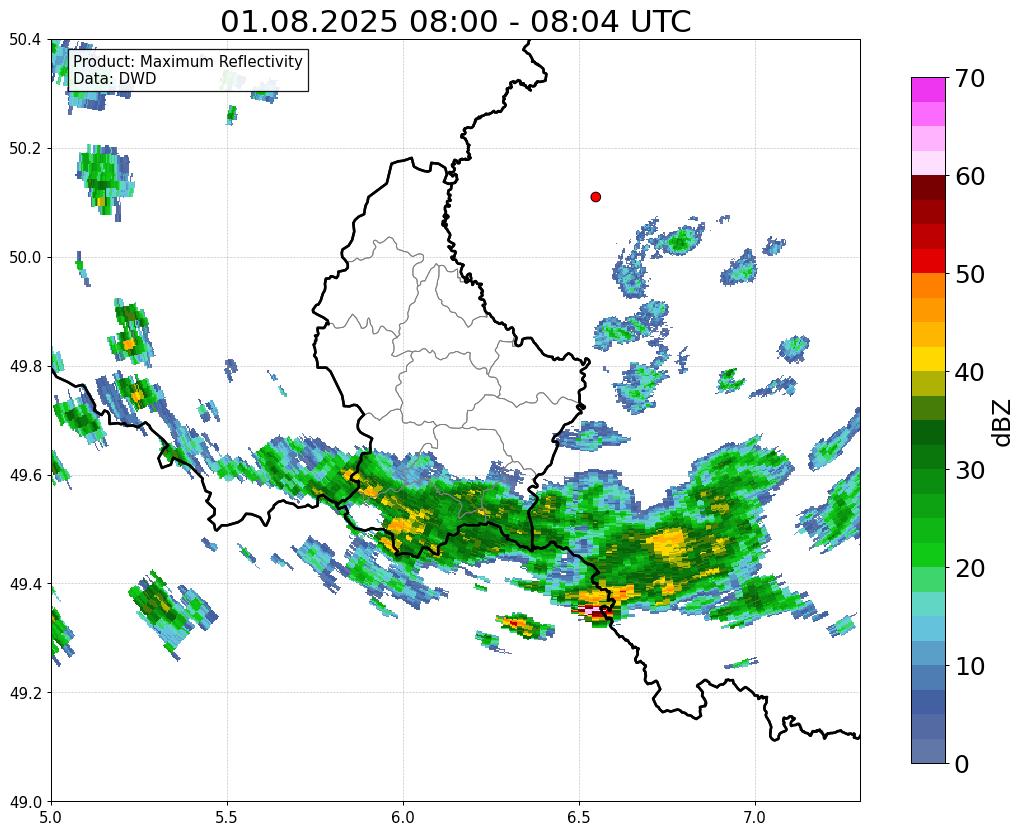The width and height of the screenshot is (1023, 834).
Task: Click the 50.4 latitude tick label
Action: (x=25, y=40)
